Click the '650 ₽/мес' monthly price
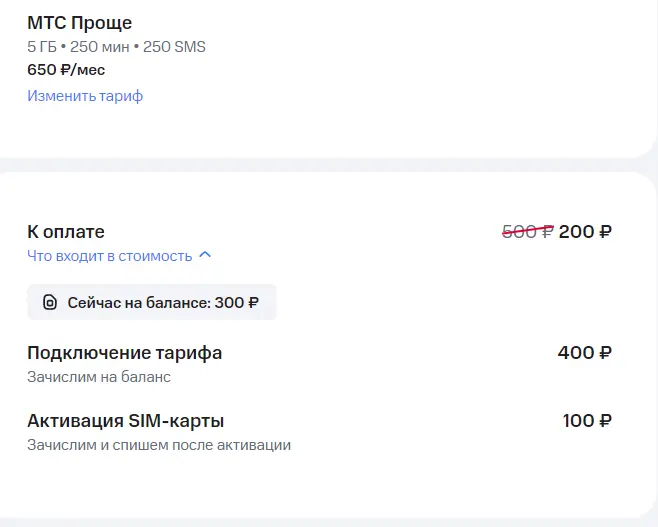Viewport: 658px width, 527px height. click(x=66, y=70)
